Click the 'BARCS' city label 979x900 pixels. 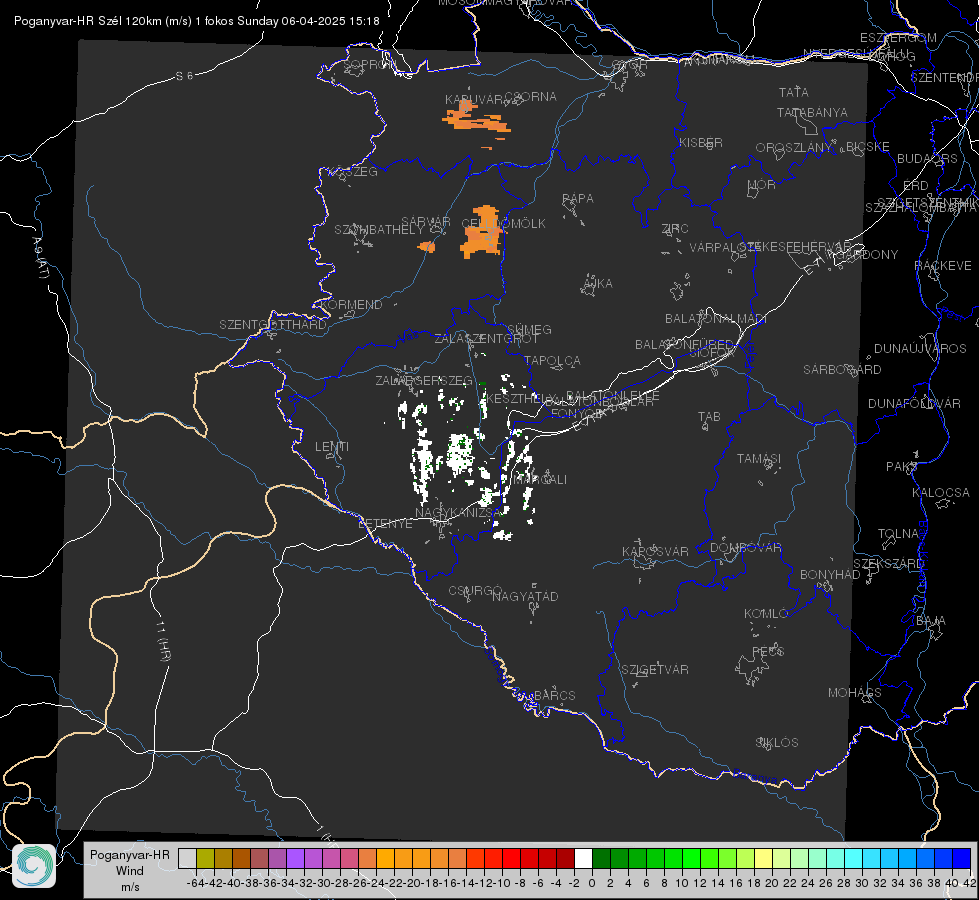554,695
